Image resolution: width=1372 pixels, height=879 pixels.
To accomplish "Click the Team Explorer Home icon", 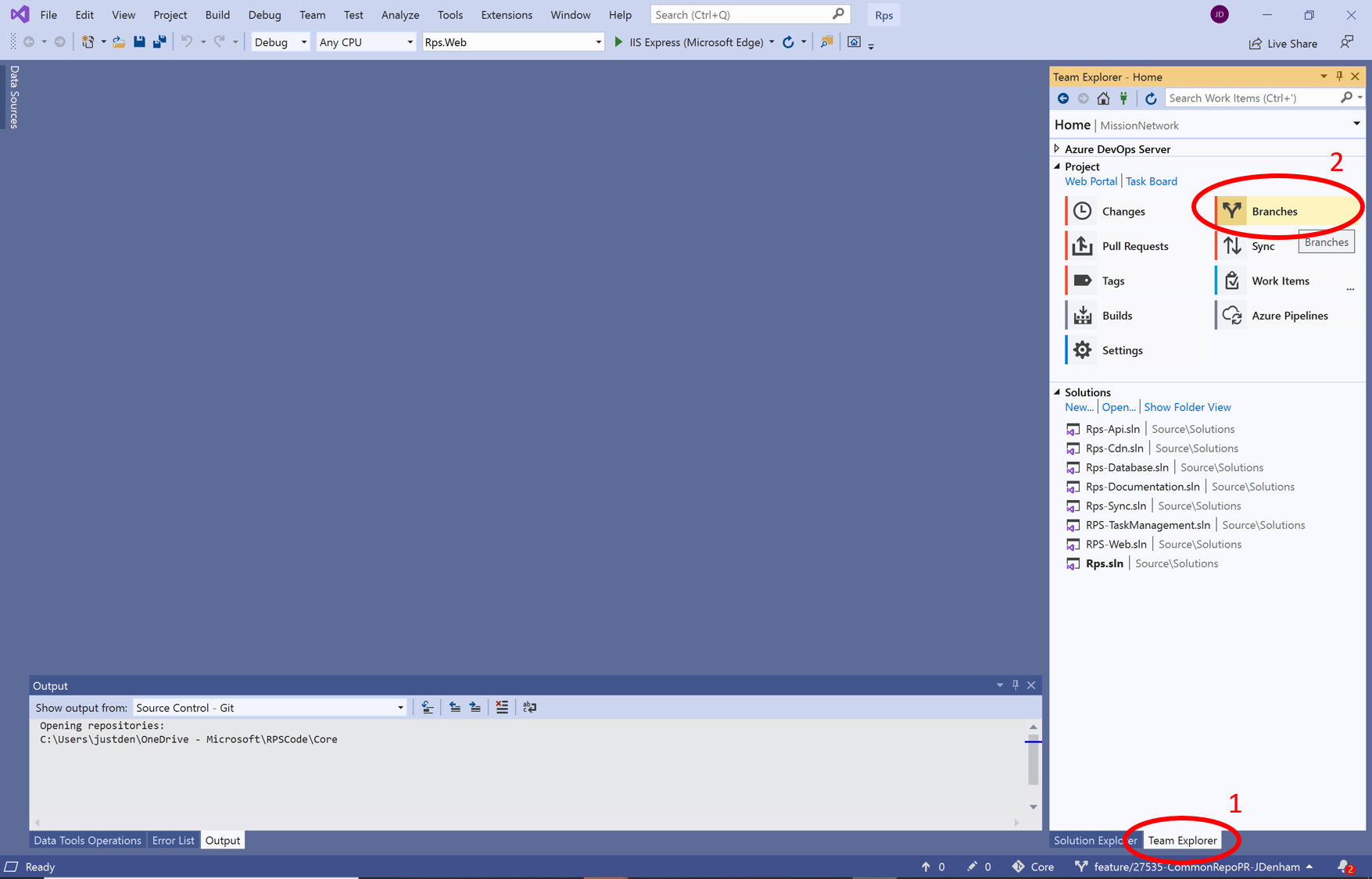I will pyautogui.click(x=1103, y=98).
